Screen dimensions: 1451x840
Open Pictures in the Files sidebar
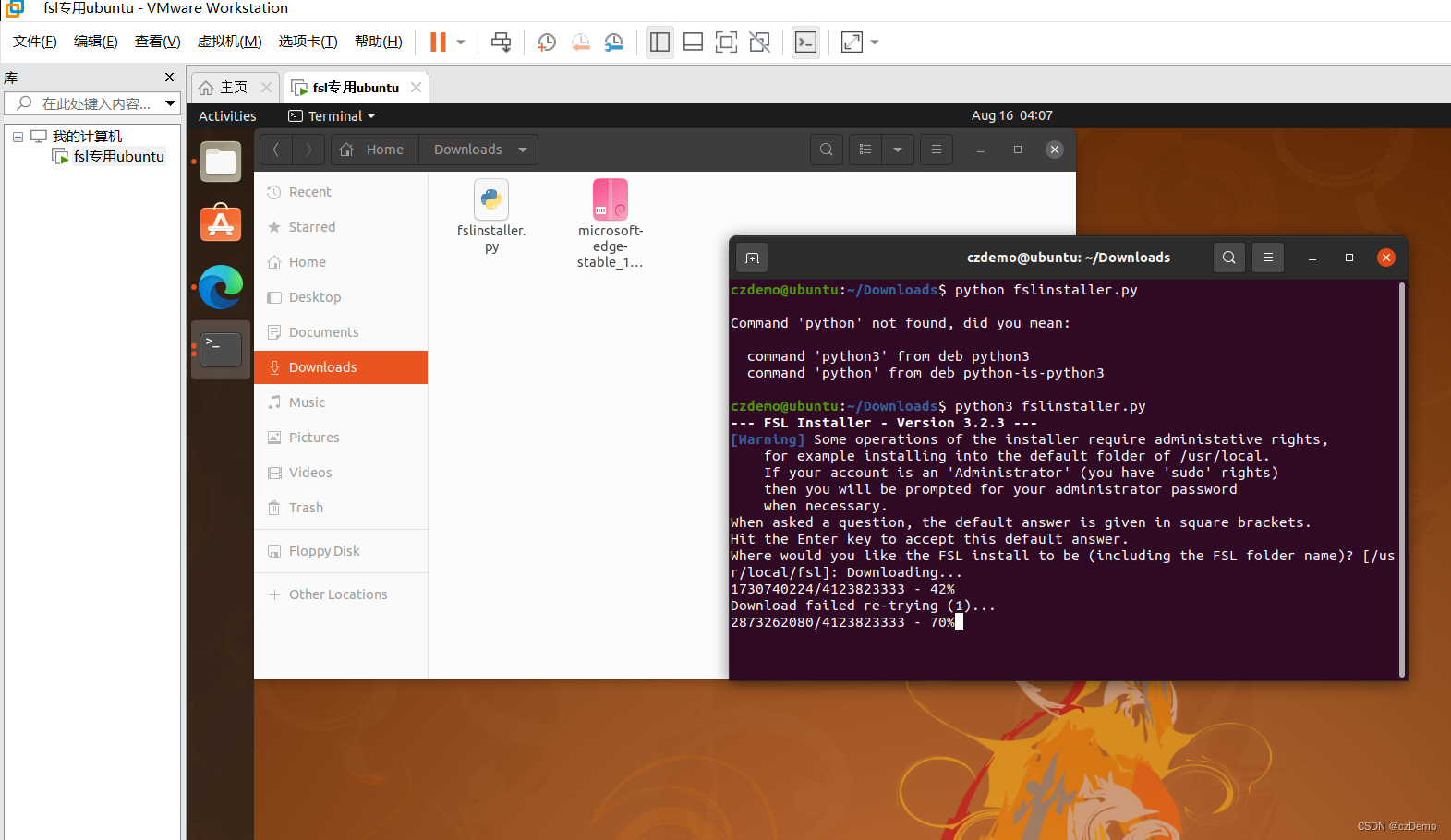tap(341, 438)
